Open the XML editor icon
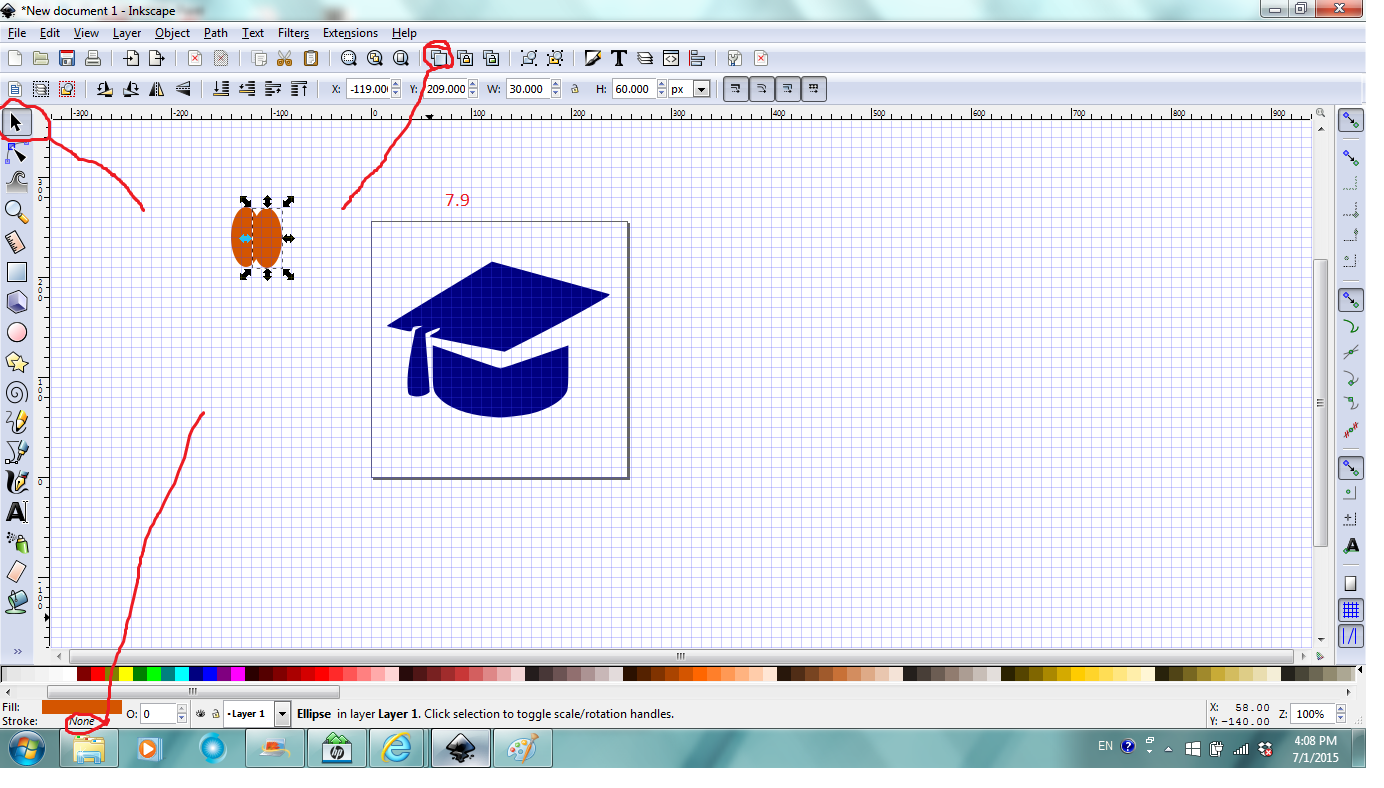The height and width of the screenshot is (788, 1384). (x=671, y=58)
